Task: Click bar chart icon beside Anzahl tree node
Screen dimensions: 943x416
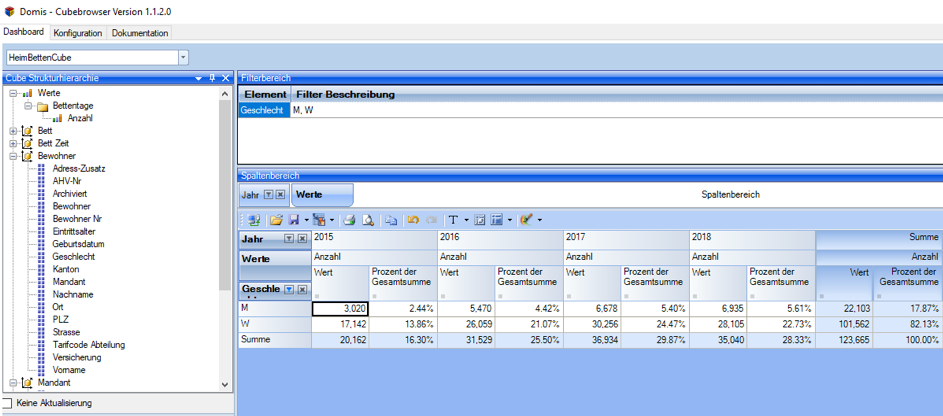Action: coord(58,118)
